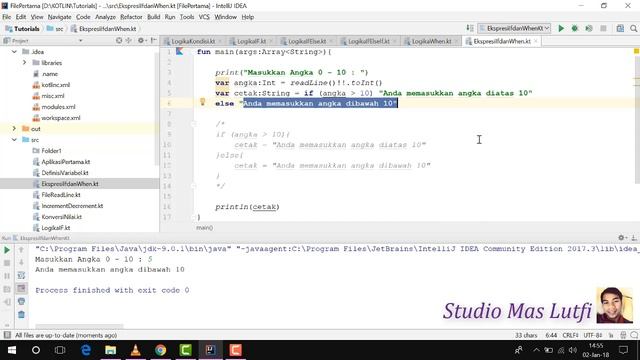Viewport: 640px width, 360px height.
Task: Expand the out folder
Action: tap(14, 129)
